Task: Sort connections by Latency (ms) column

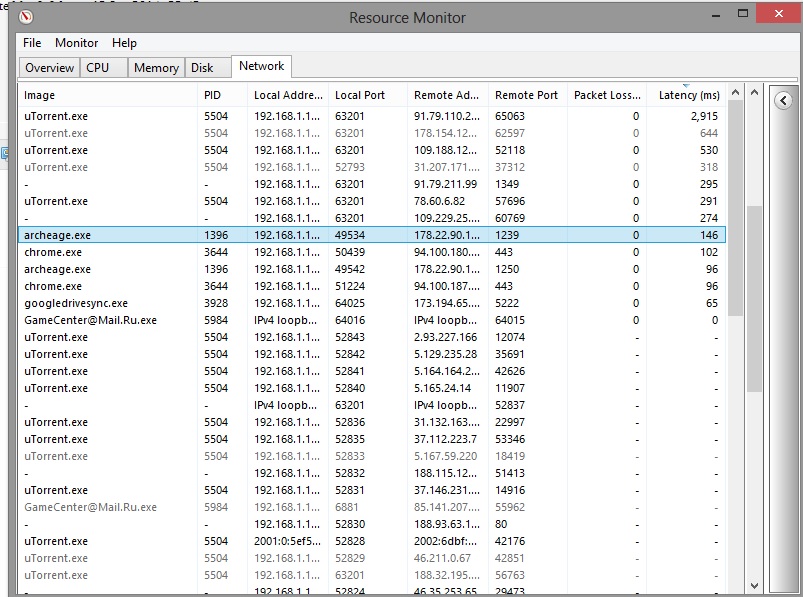Action: 688,95
